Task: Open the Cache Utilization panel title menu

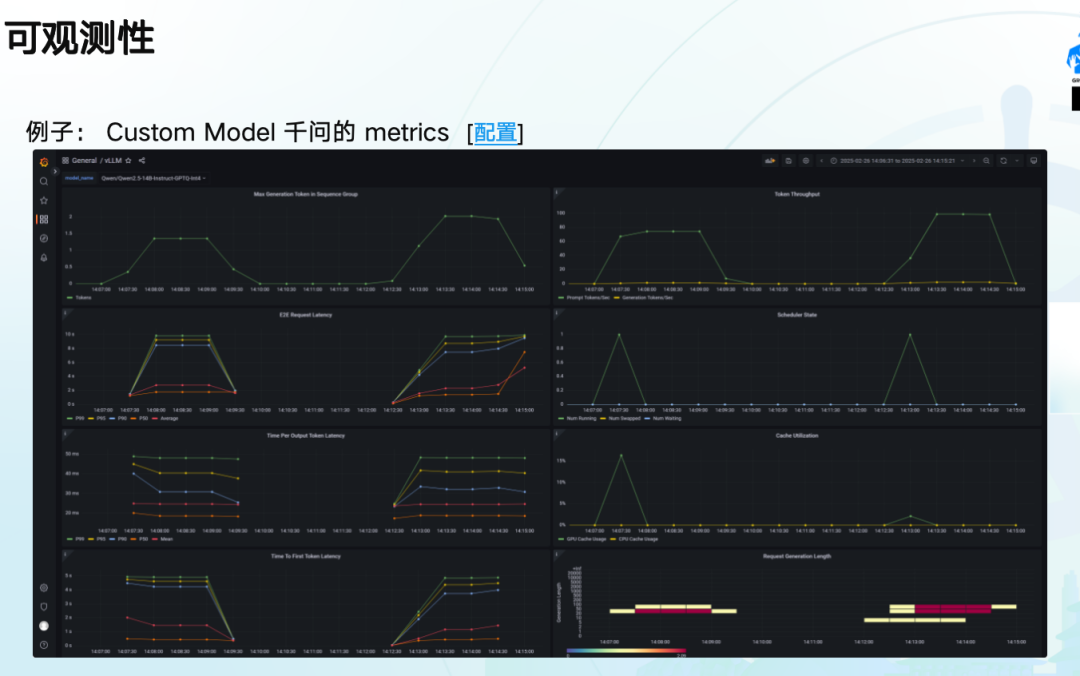Action: click(797, 436)
